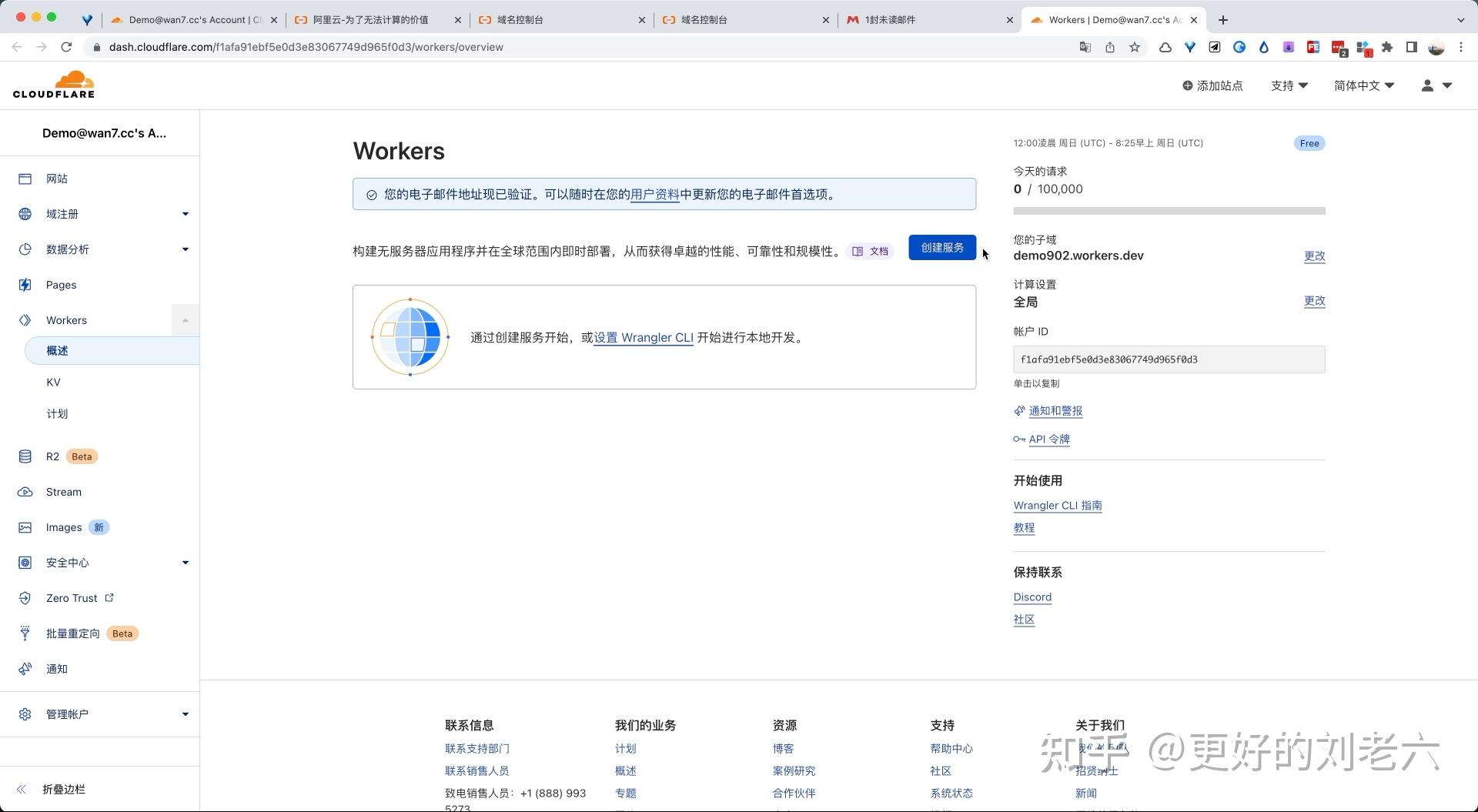Select the KV submenu item
This screenshot has height=812, width=1478.
tap(53, 383)
